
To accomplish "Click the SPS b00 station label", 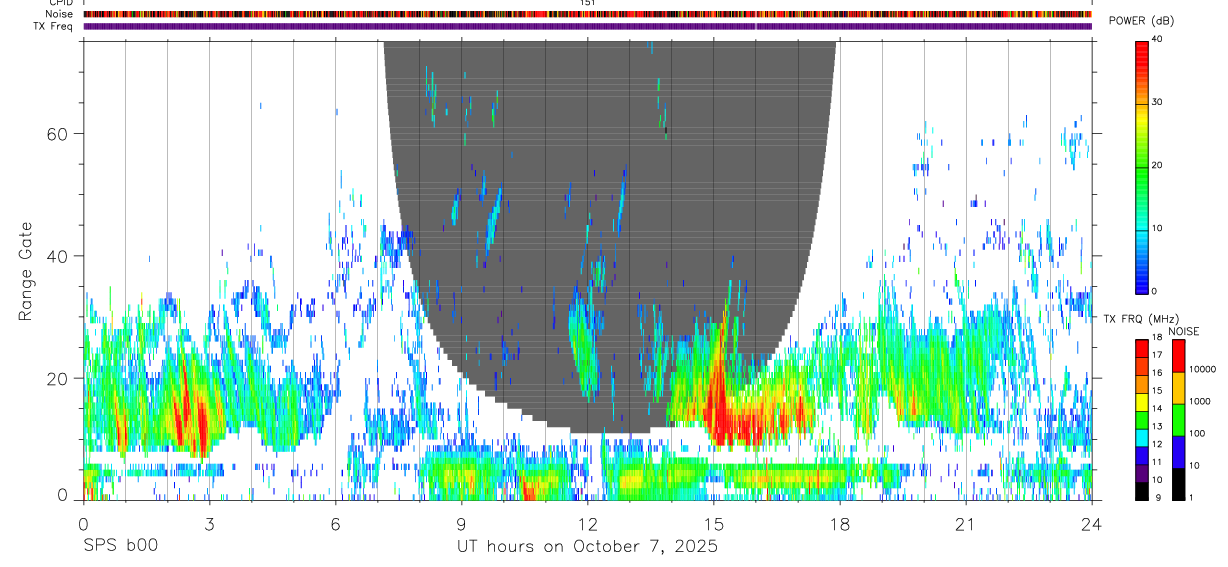I will (120, 546).
